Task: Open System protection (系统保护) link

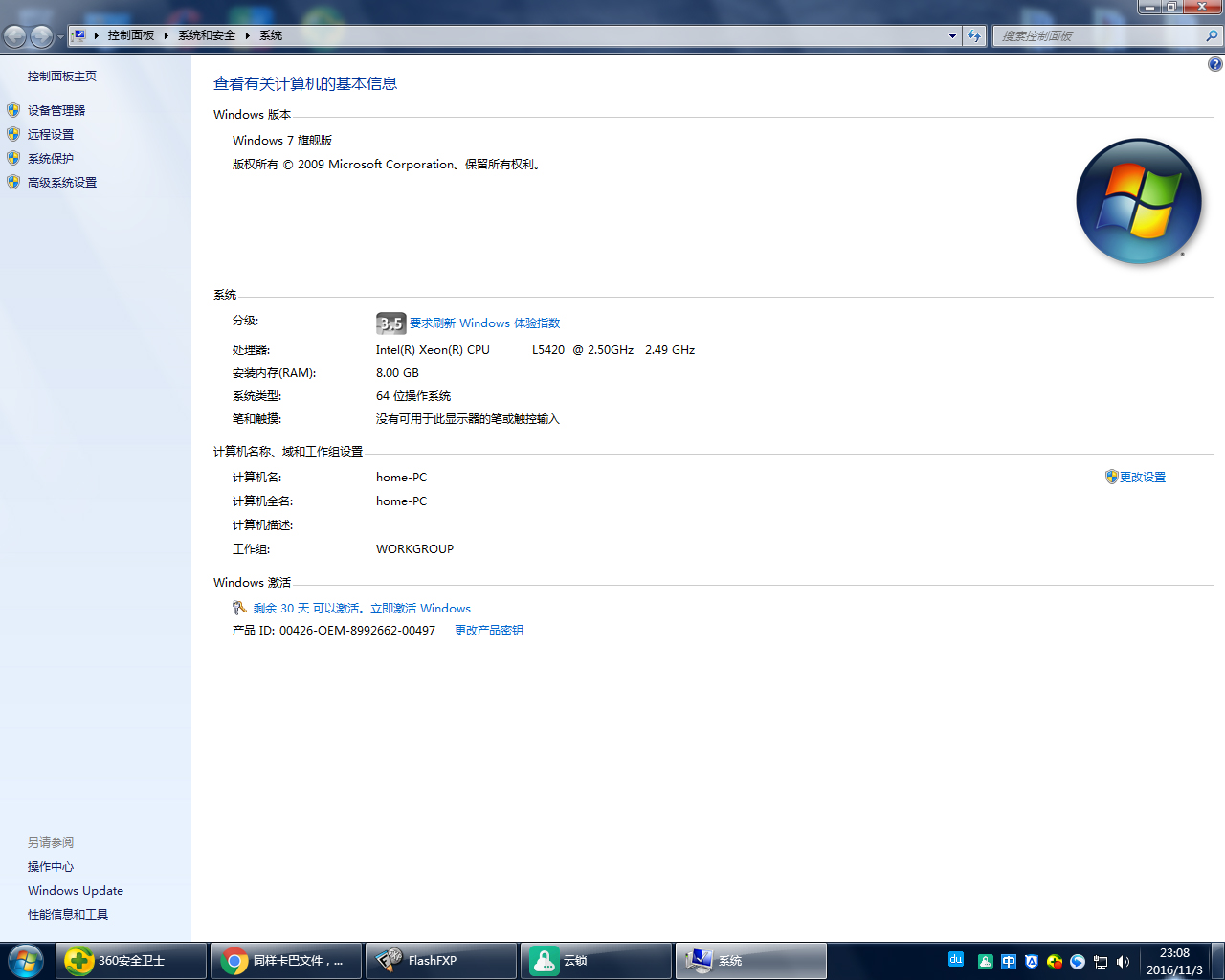Action: (51, 159)
